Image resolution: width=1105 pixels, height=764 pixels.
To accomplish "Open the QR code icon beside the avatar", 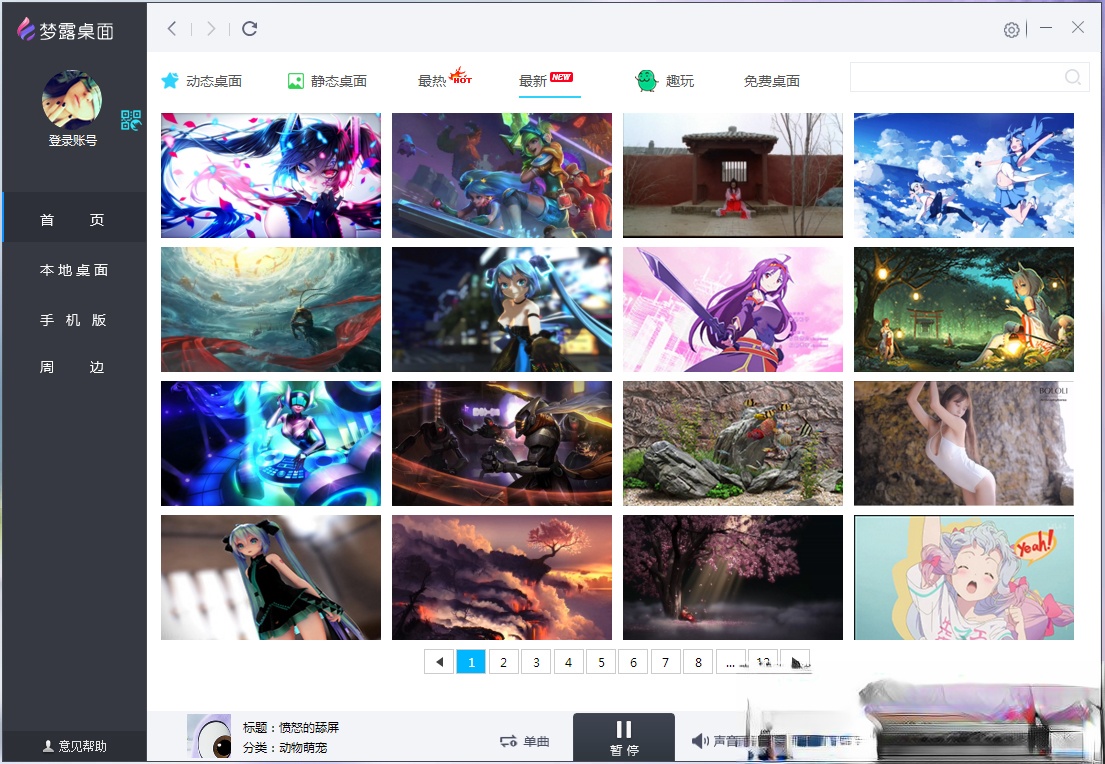I will pos(131,121).
